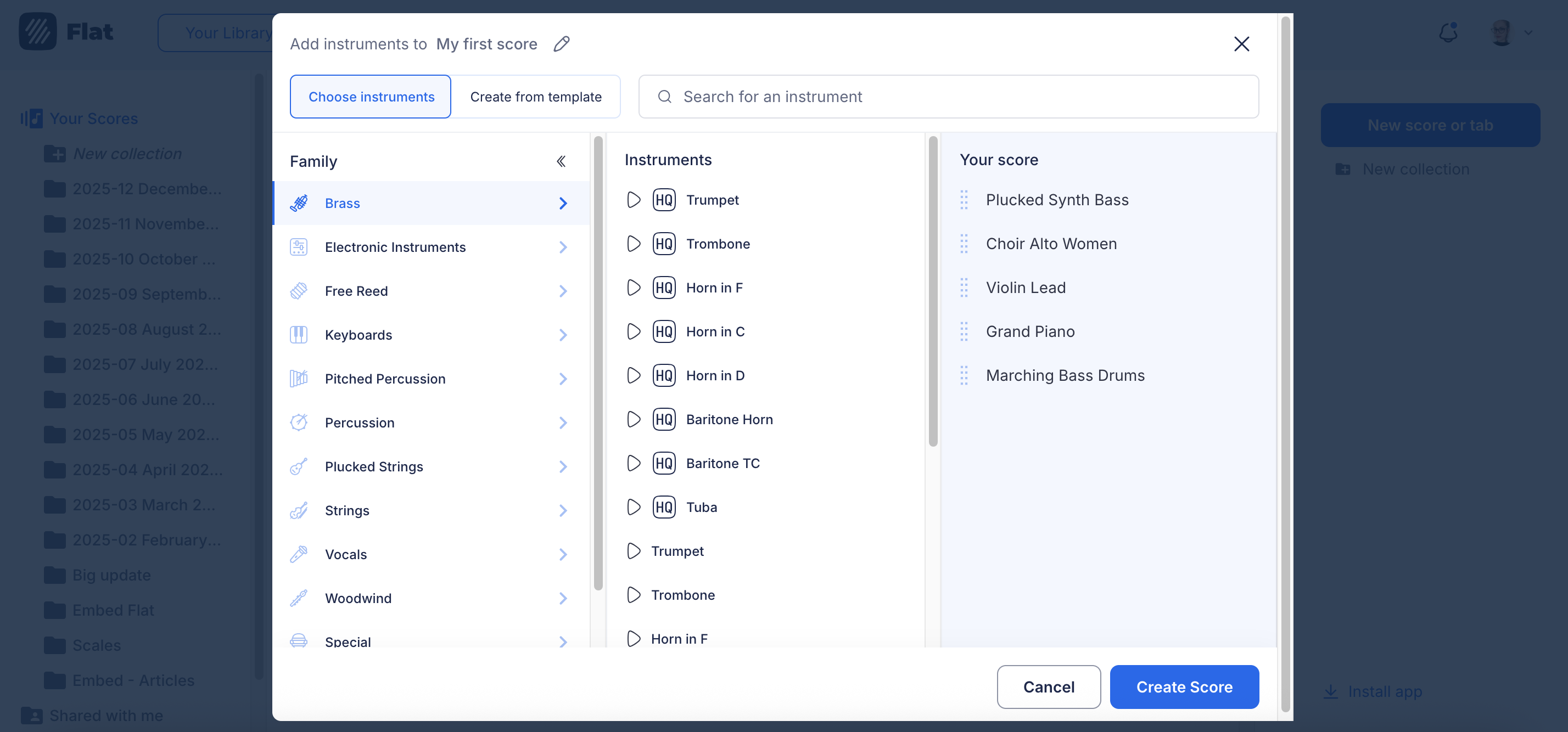
Task: Click the drag handle next to Grand Piano
Action: click(x=964, y=331)
